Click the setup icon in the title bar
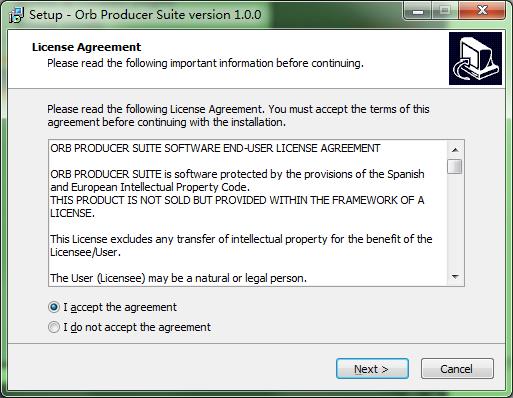The height and width of the screenshot is (398, 513). pyautogui.click(x=16, y=15)
